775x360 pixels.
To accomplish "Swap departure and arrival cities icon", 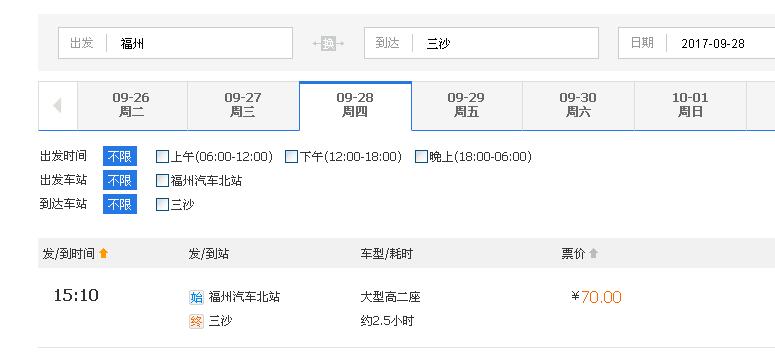I will pyautogui.click(x=328, y=44).
